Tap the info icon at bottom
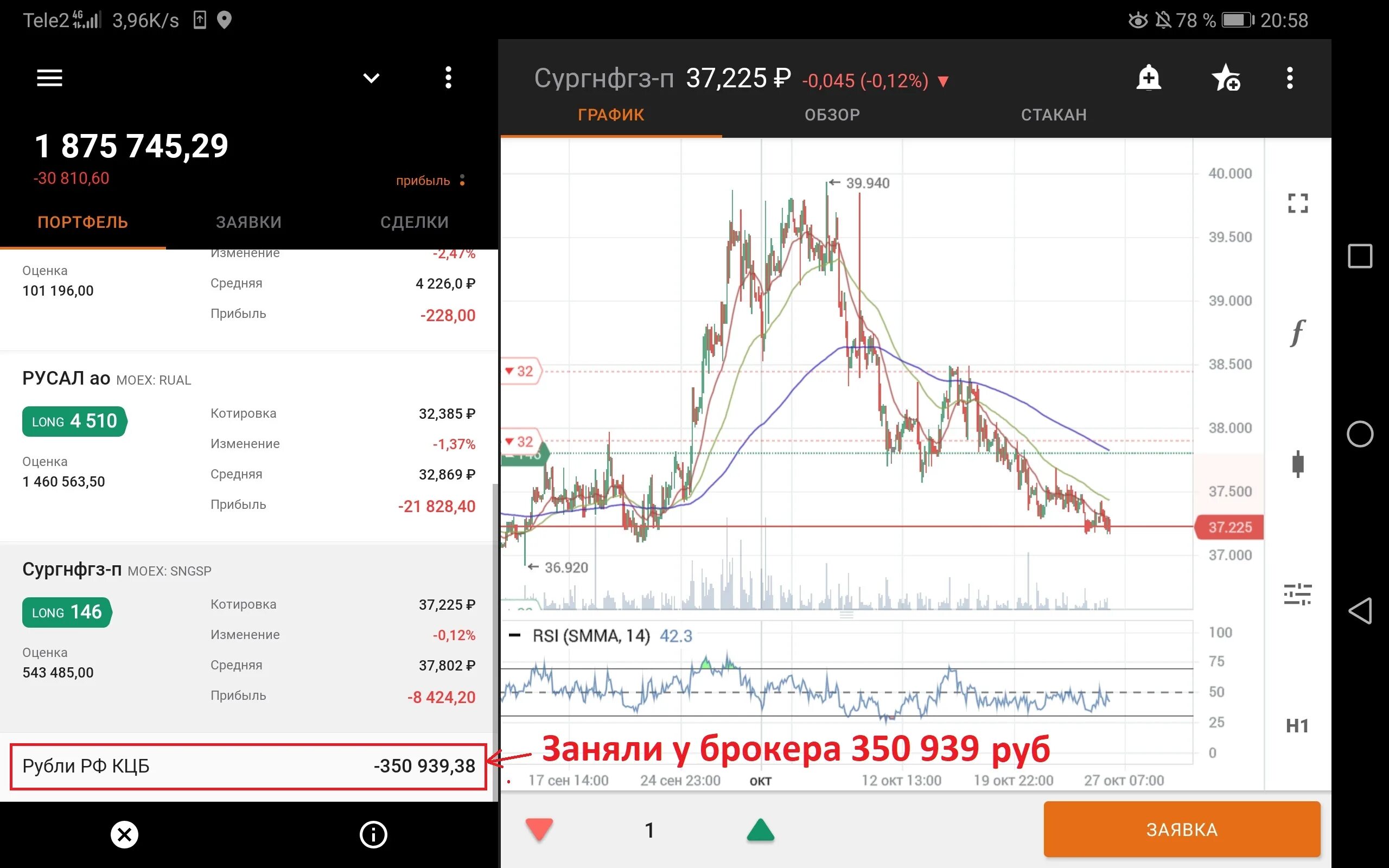 click(x=373, y=834)
